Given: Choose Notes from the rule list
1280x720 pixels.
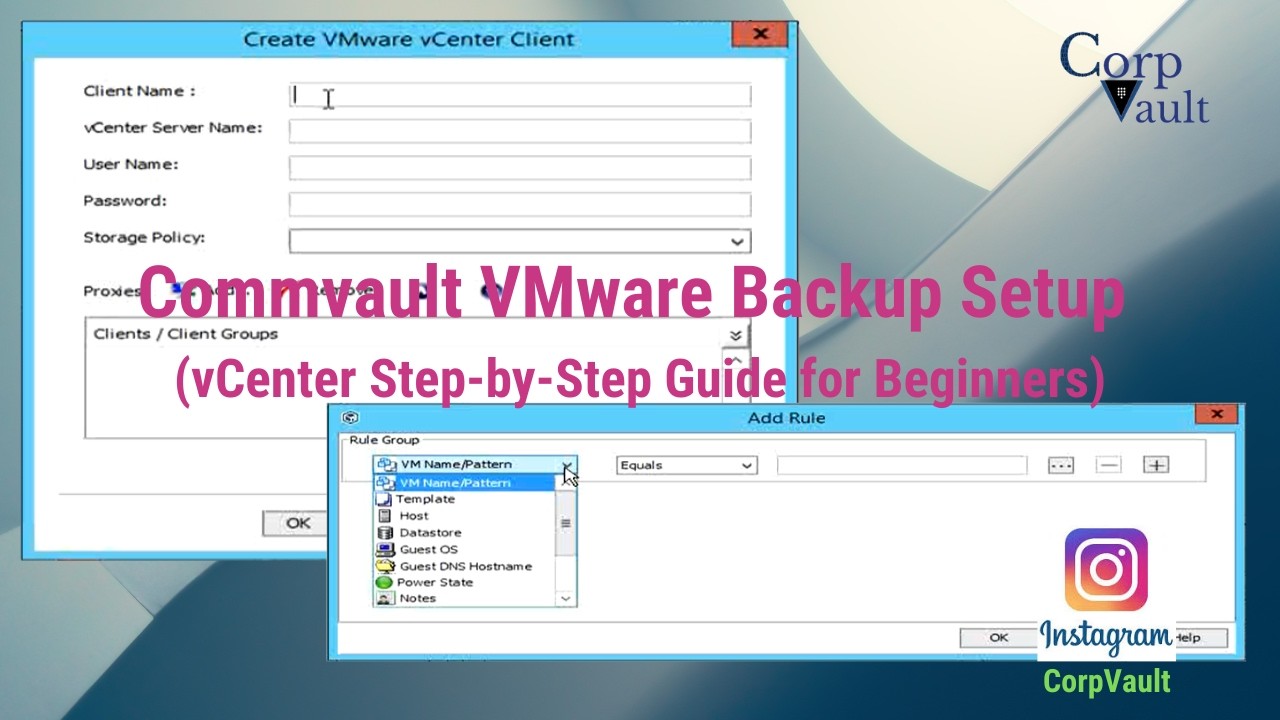Looking at the screenshot, I should pyautogui.click(x=417, y=598).
